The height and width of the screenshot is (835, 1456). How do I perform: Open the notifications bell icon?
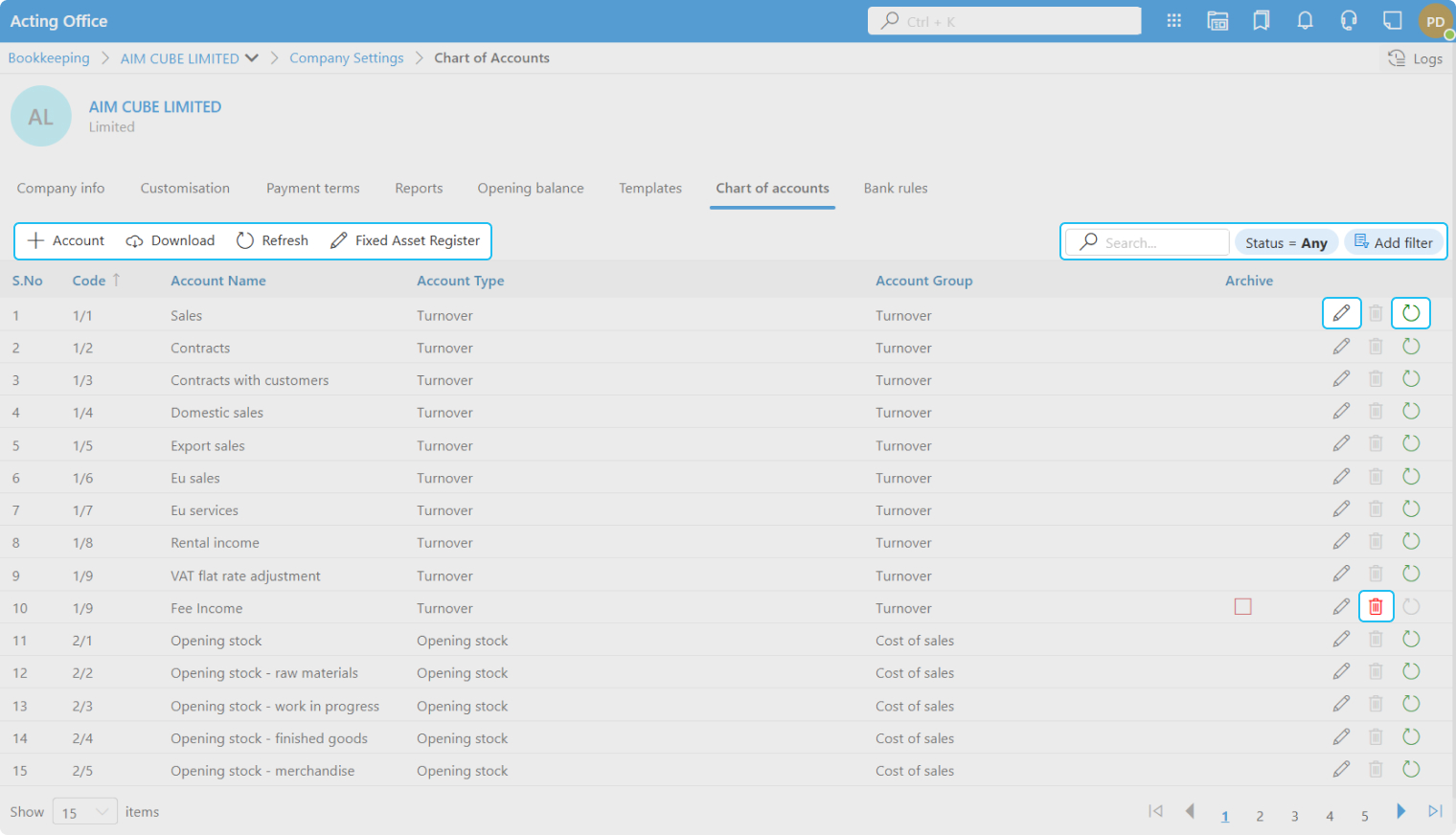1305,21
